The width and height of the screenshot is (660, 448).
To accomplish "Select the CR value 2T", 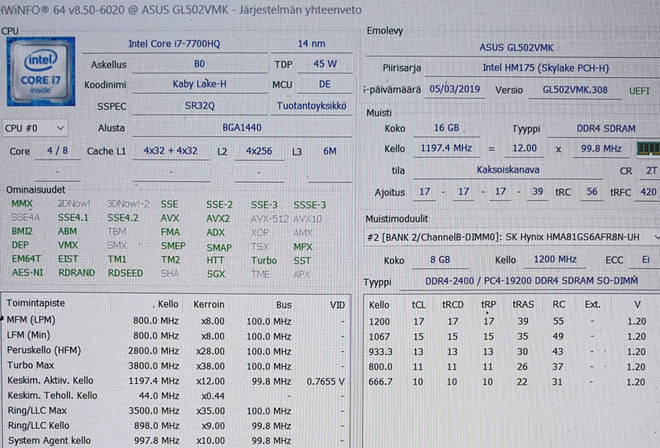I will click(x=651, y=171).
